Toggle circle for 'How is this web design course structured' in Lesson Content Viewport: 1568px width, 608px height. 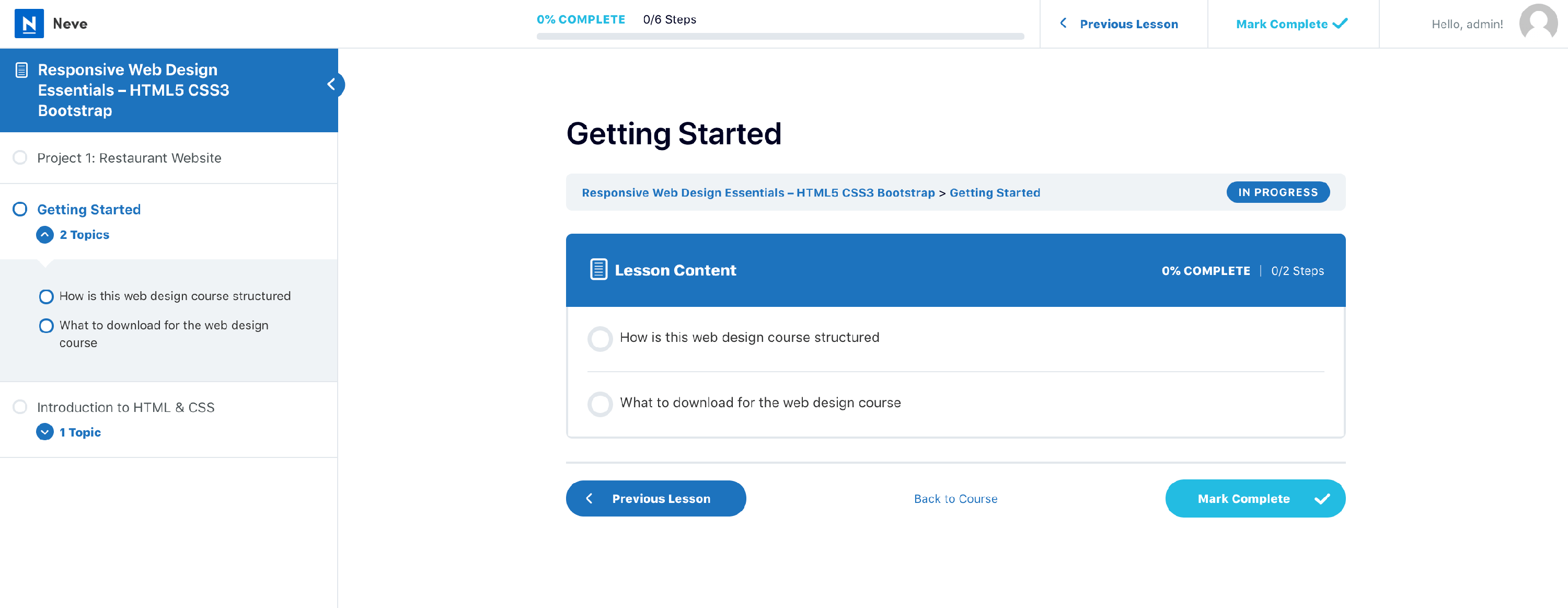coord(599,338)
